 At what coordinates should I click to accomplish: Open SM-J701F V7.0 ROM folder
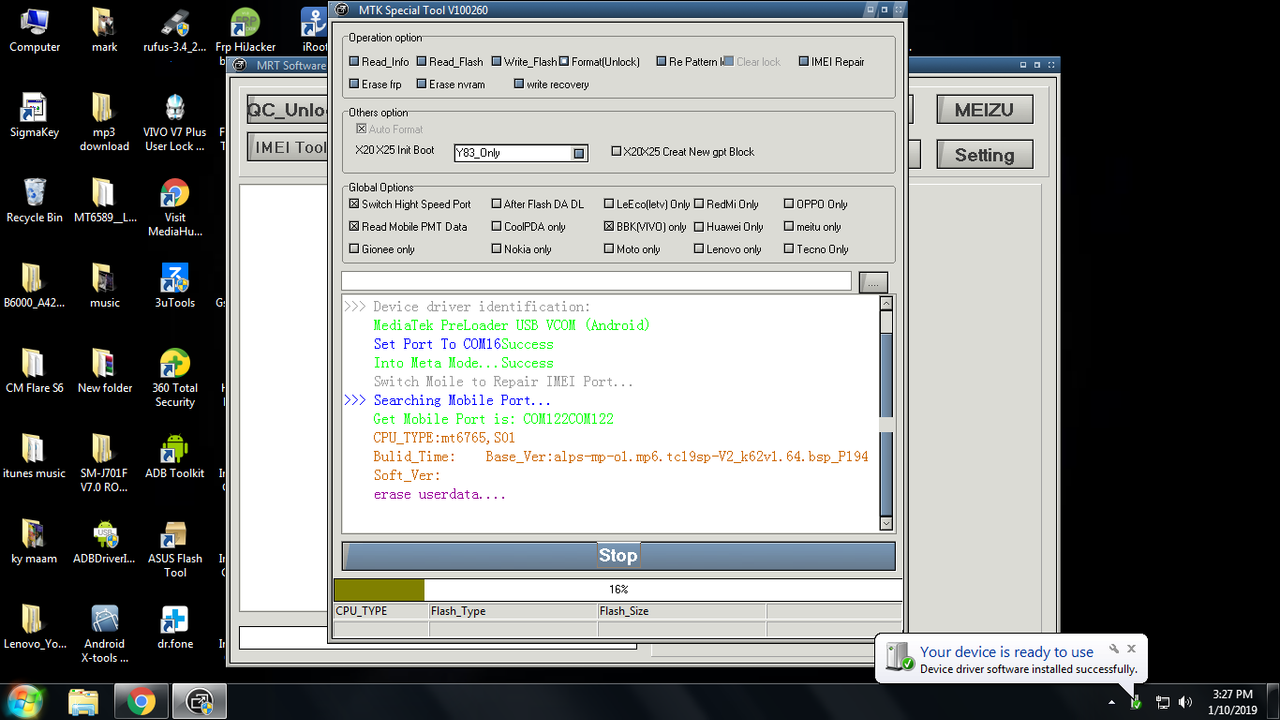pos(104,464)
